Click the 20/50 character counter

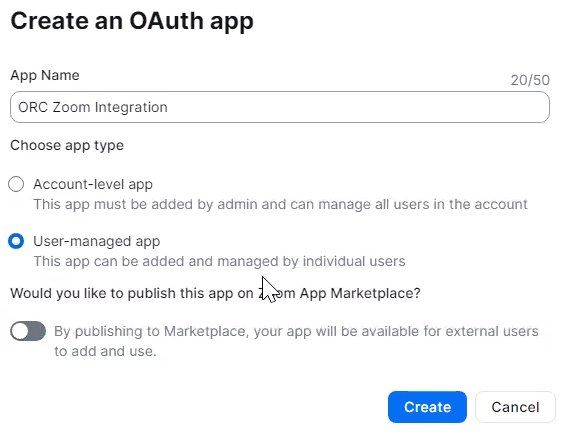click(x=530, y=80)
